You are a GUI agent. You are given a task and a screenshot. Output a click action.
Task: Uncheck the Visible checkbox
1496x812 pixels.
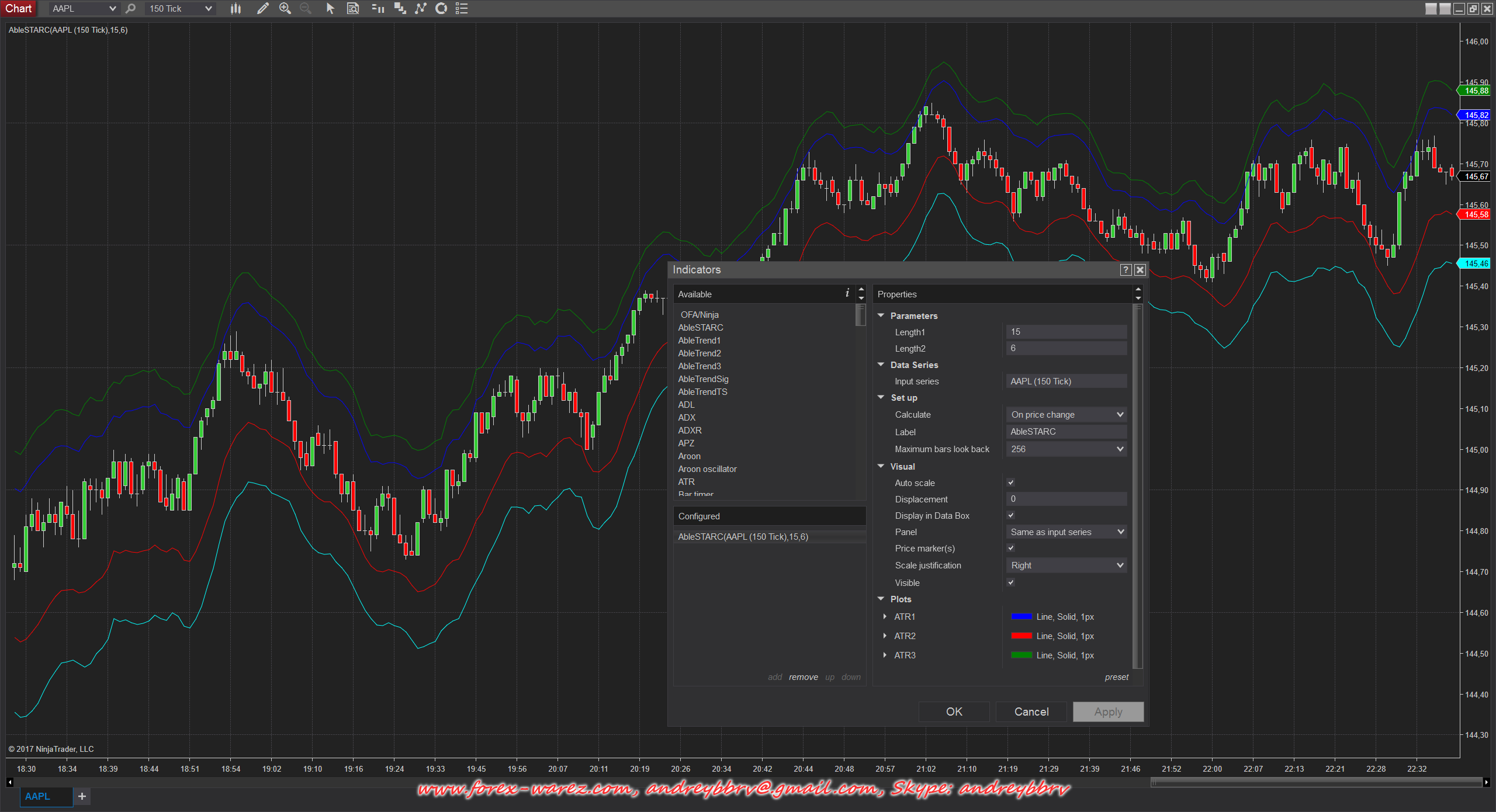1011,582
